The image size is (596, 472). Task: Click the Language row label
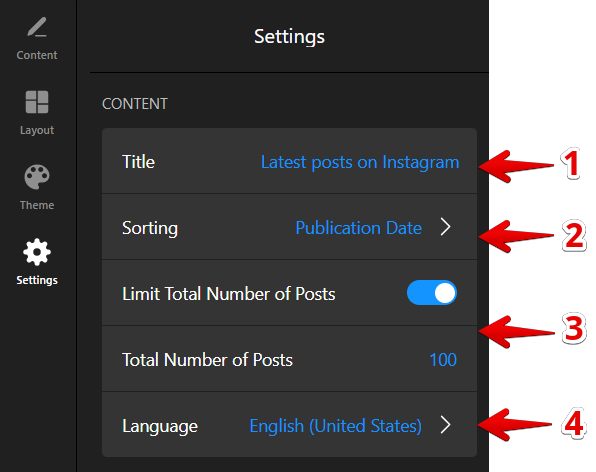click(160, 426)
